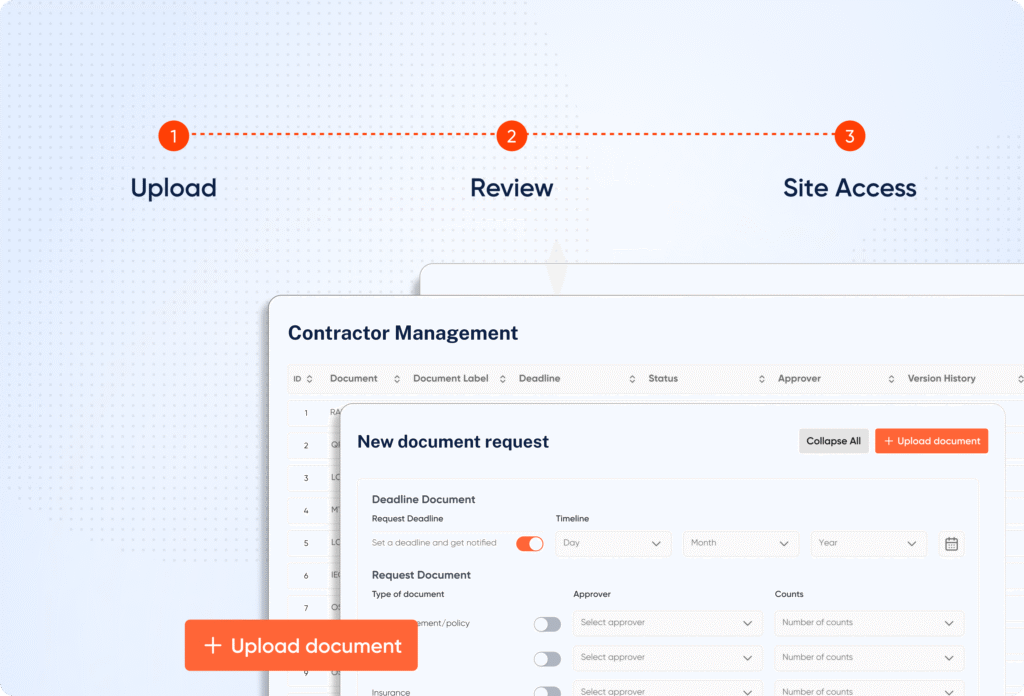Turn on the Insurance document toggle

click(547, 692)
